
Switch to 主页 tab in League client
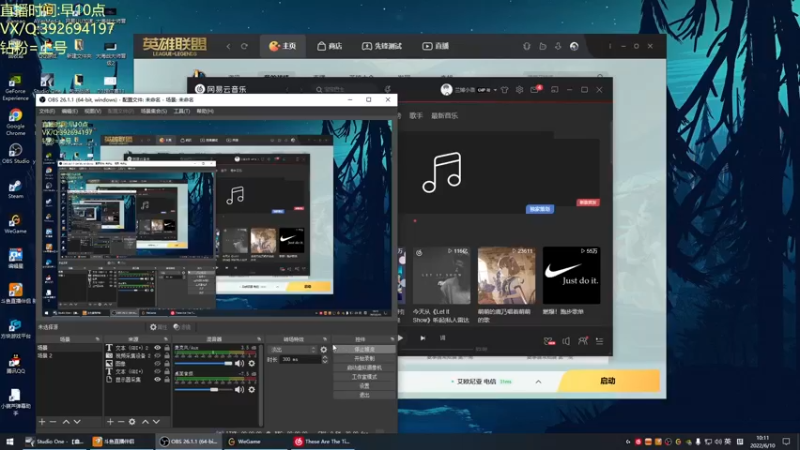coord(283,46)
